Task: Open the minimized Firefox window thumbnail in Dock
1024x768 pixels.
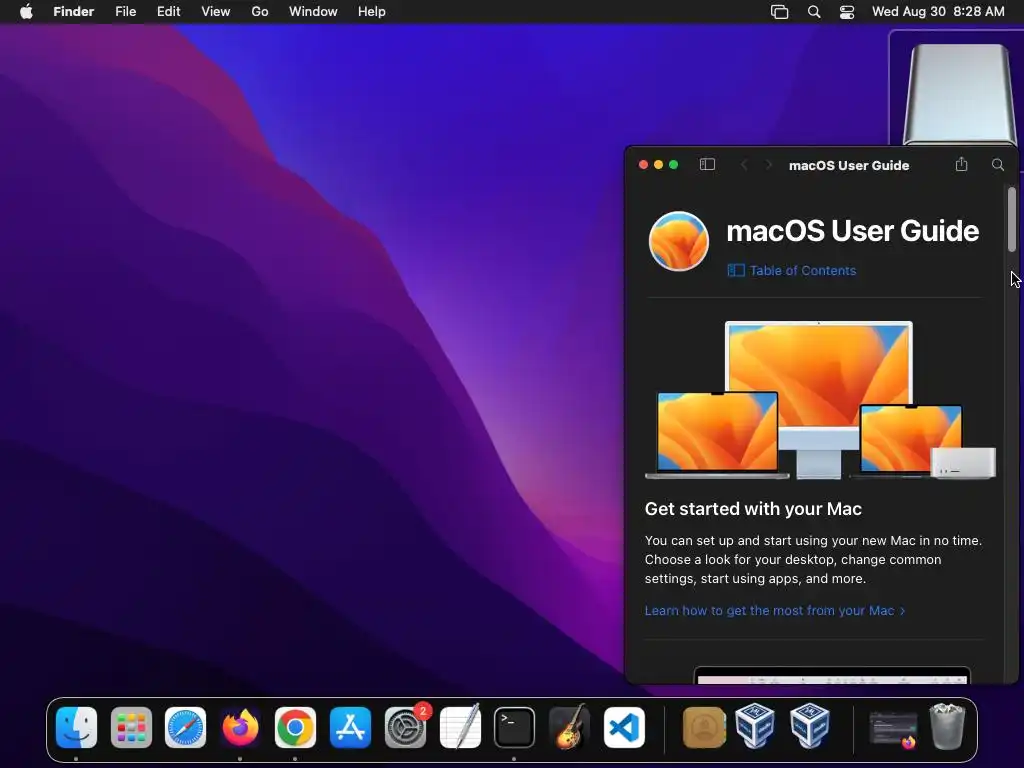Action: [893, 729]
